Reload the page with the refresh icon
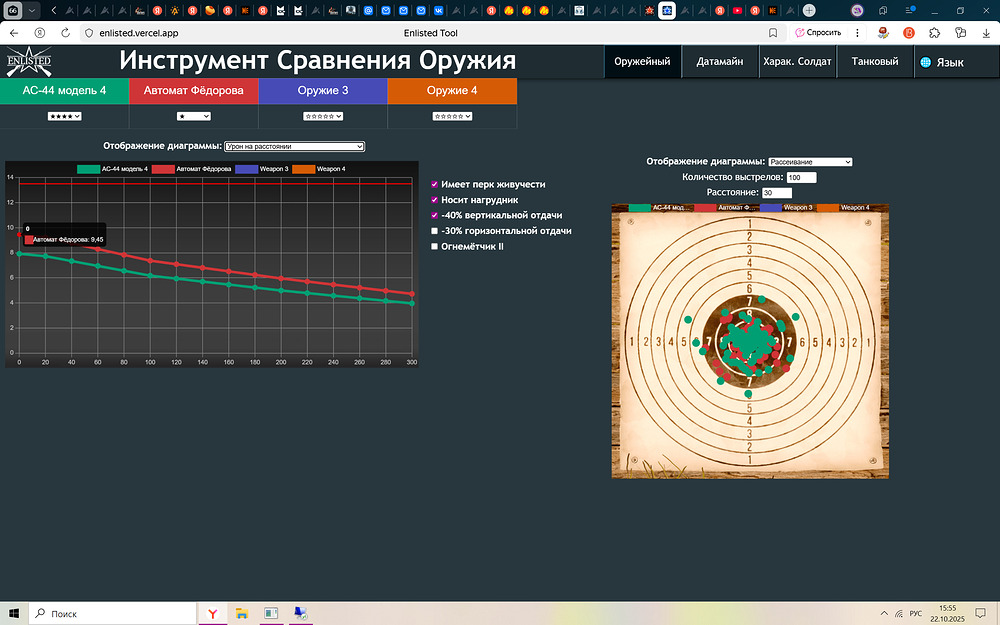The height and width of the screenshot is (625, 1000). 64,32
